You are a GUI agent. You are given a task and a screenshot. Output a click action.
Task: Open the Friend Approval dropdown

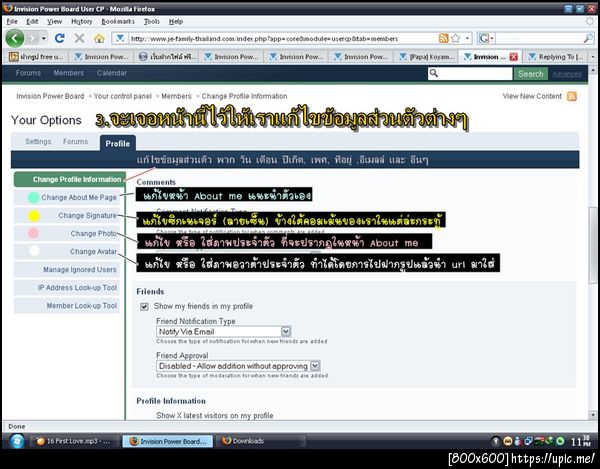238,366
